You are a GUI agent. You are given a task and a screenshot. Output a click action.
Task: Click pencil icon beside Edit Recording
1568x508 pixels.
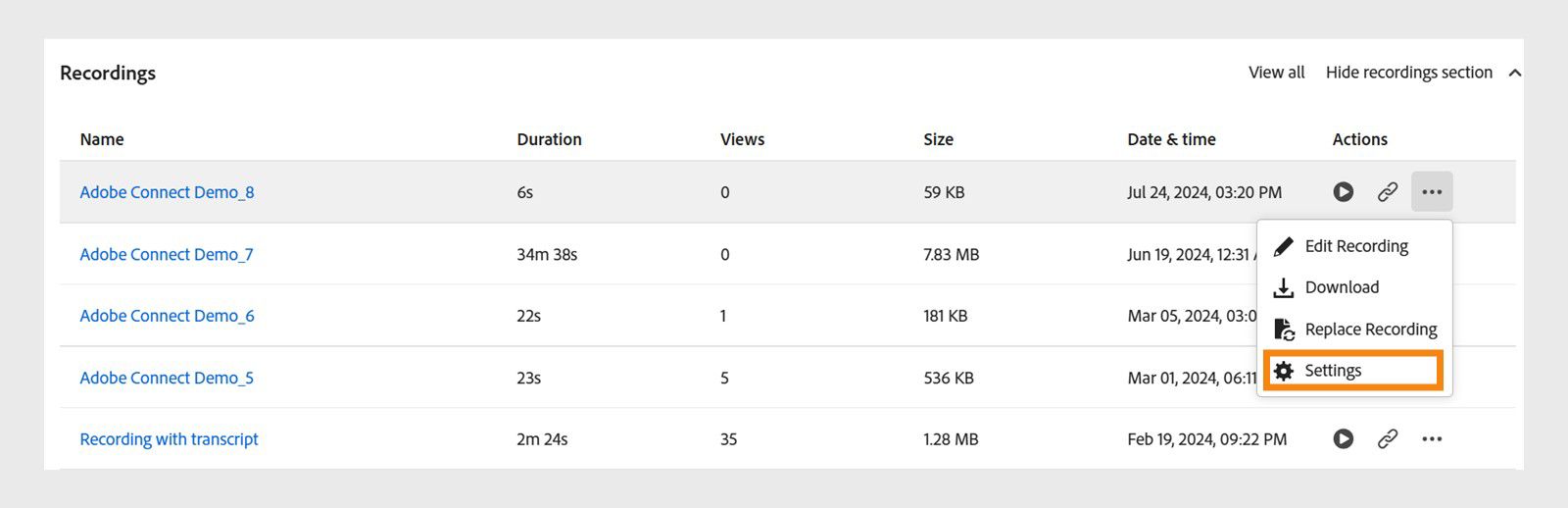[1283, 246]
